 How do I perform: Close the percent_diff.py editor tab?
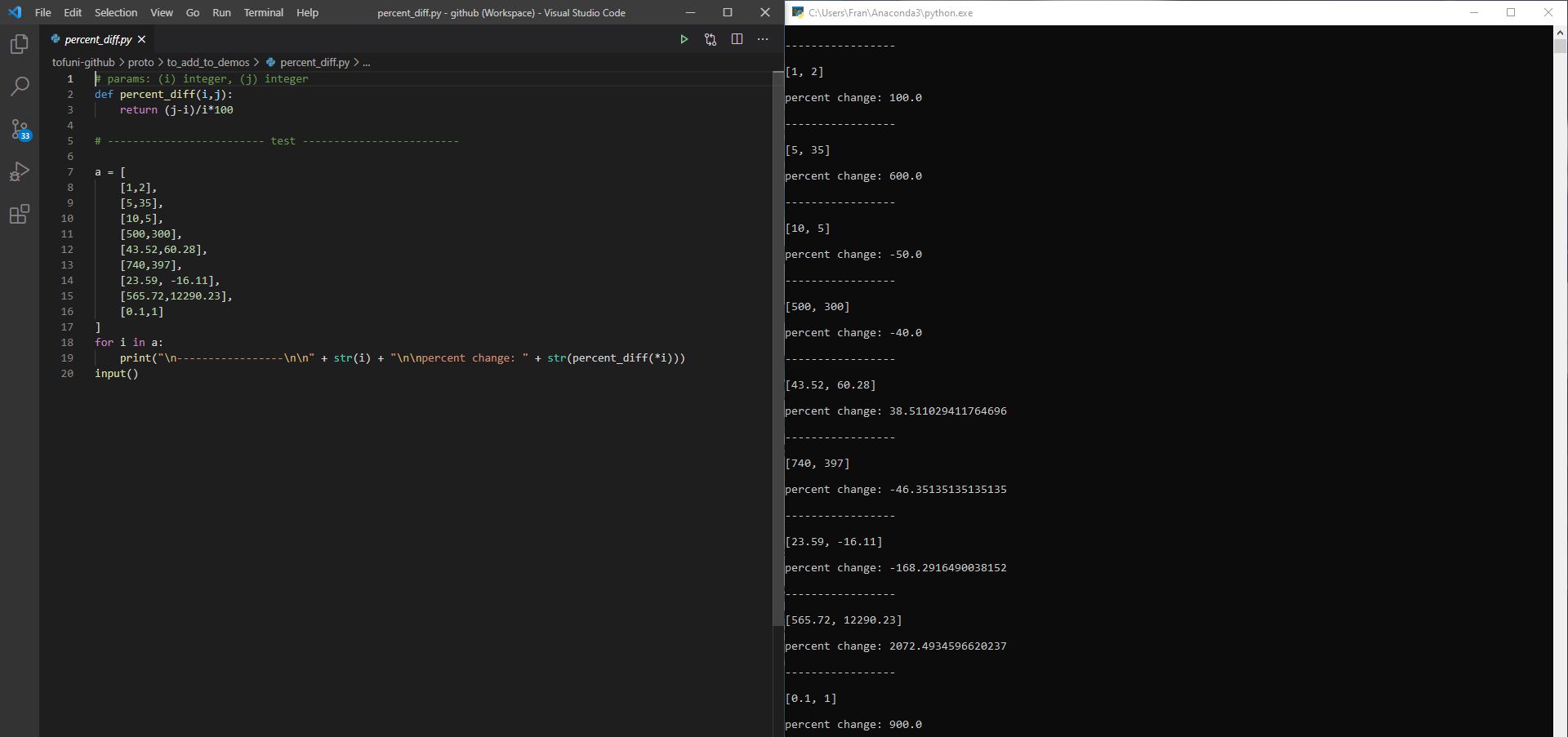click(x=141, y=39)
